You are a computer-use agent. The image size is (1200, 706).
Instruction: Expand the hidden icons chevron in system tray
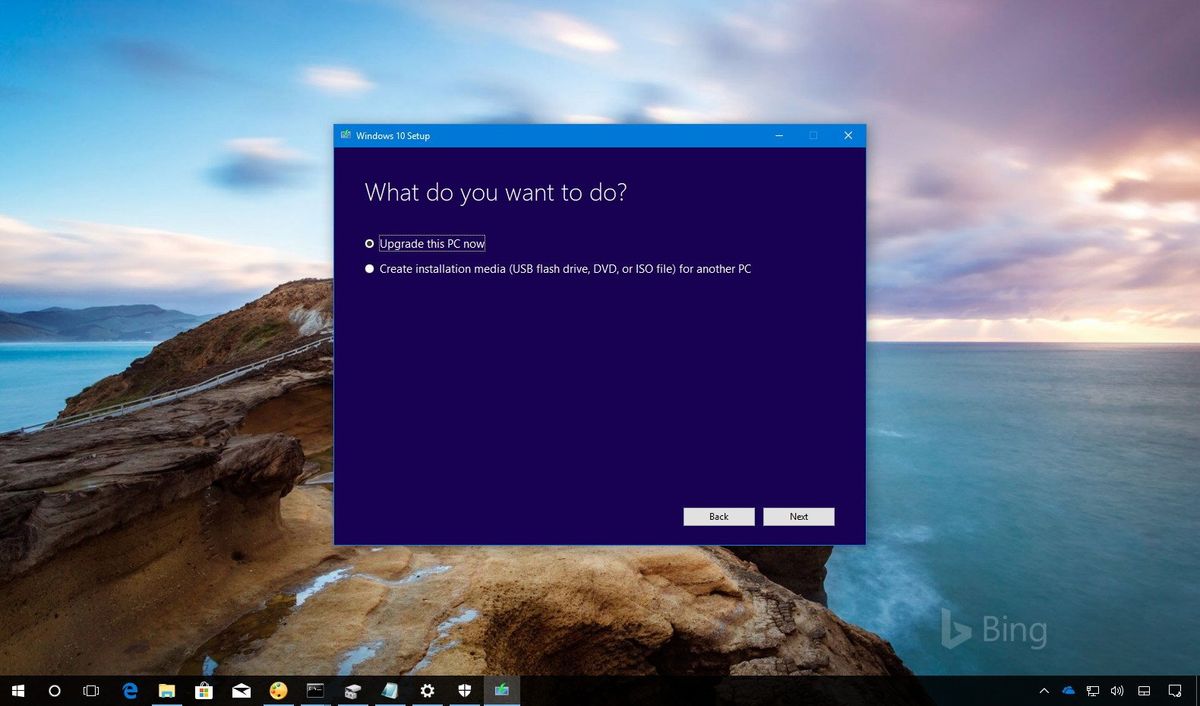click(x=1043, y=690)
